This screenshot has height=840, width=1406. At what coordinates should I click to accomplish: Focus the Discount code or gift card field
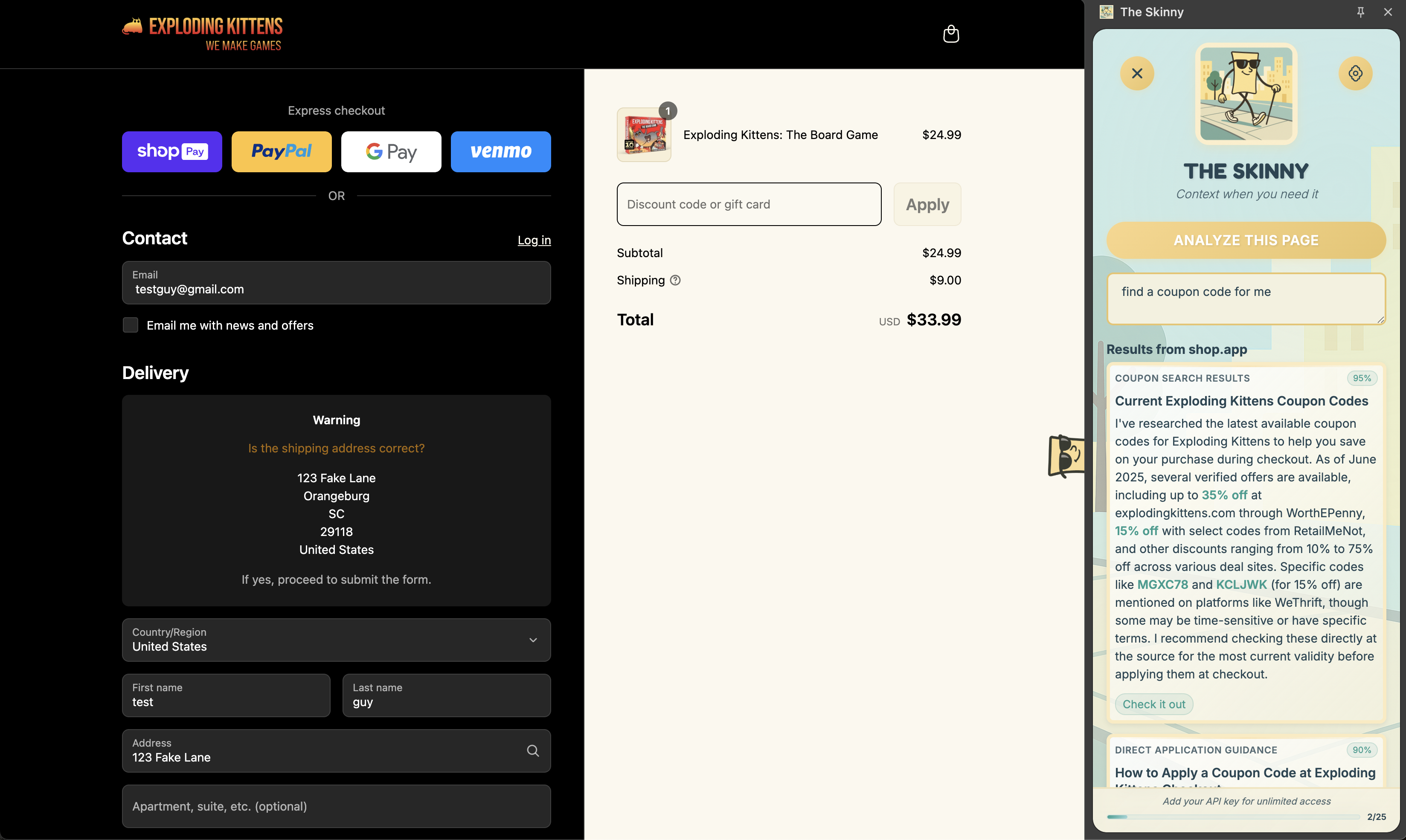[749, 204]
